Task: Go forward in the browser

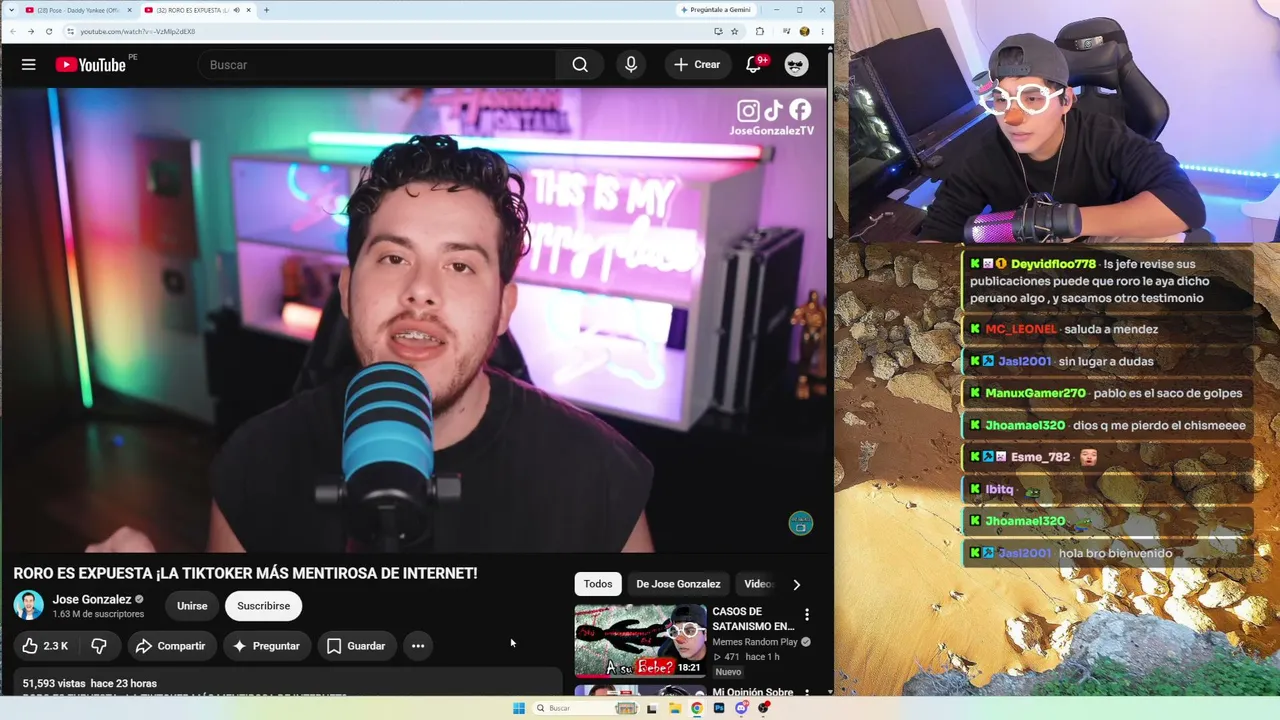Action: tap(30, 31)
